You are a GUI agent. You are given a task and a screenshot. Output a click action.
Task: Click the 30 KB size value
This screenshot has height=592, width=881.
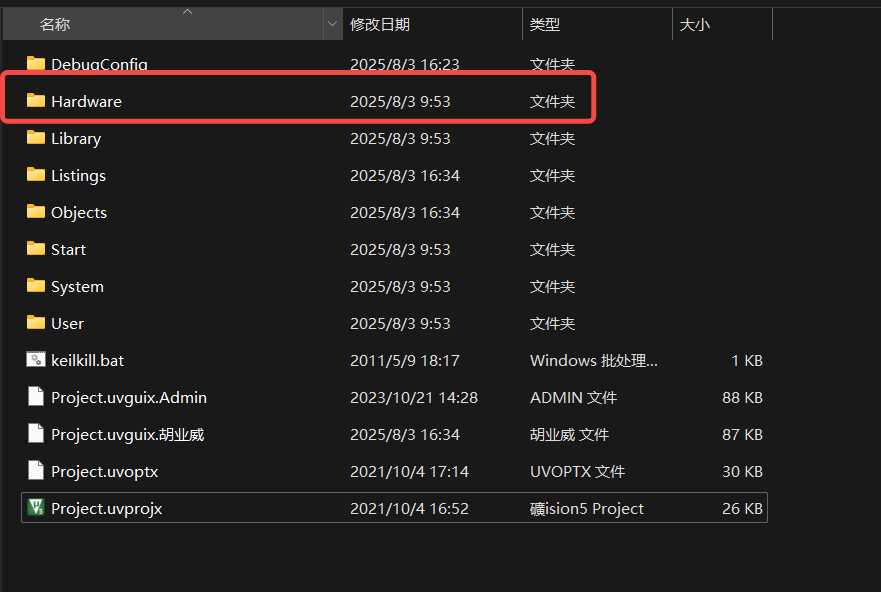point(742,472)
